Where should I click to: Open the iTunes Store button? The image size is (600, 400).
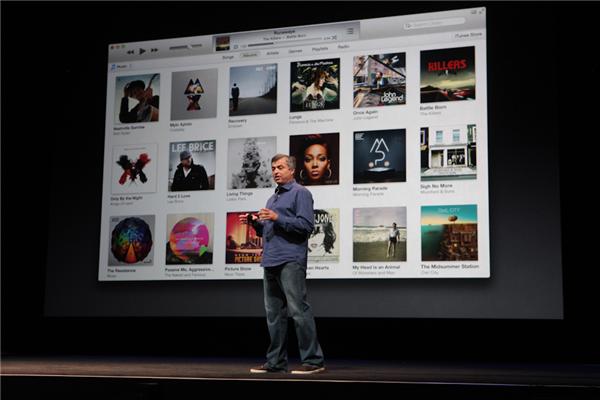[468, 35]
